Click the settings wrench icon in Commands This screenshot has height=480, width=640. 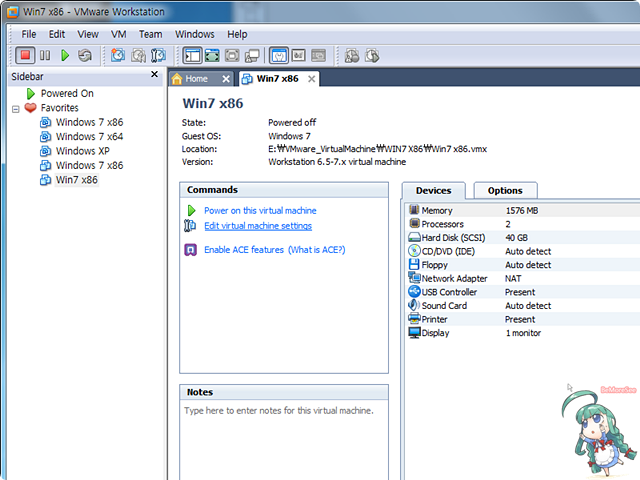point(190,226)
